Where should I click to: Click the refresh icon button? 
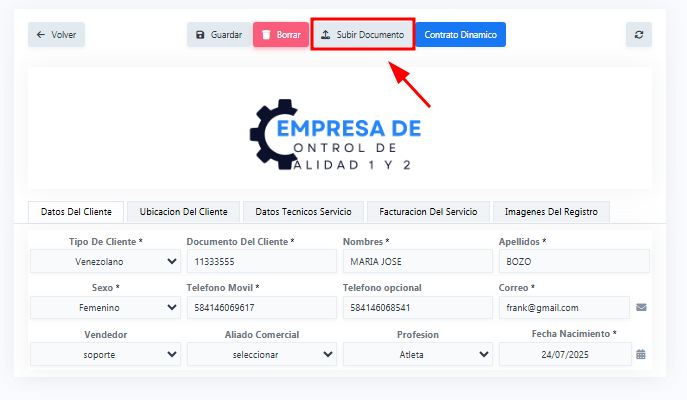pyautogui.click(x=639, y=34)
